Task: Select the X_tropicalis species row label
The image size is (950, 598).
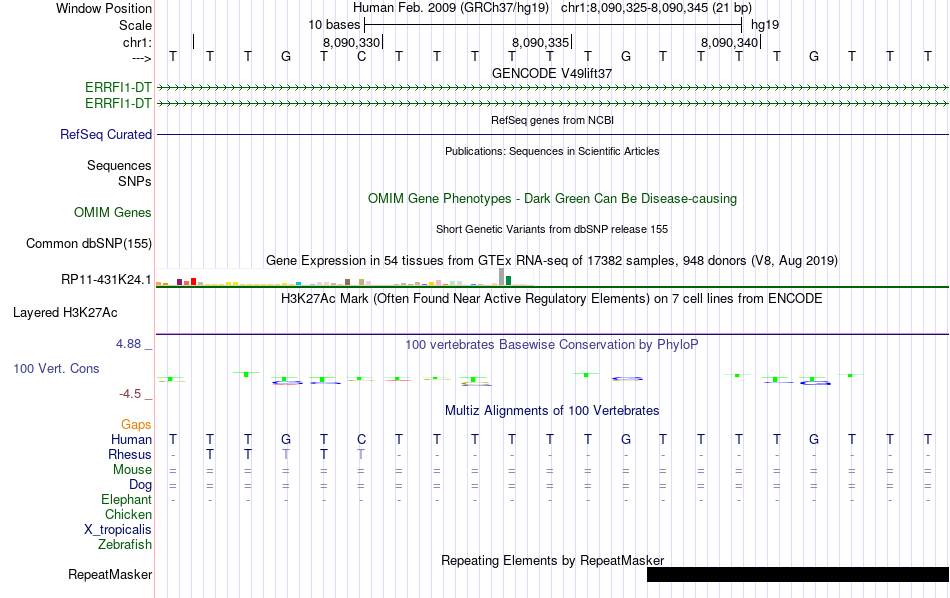Action: (118, 530)
